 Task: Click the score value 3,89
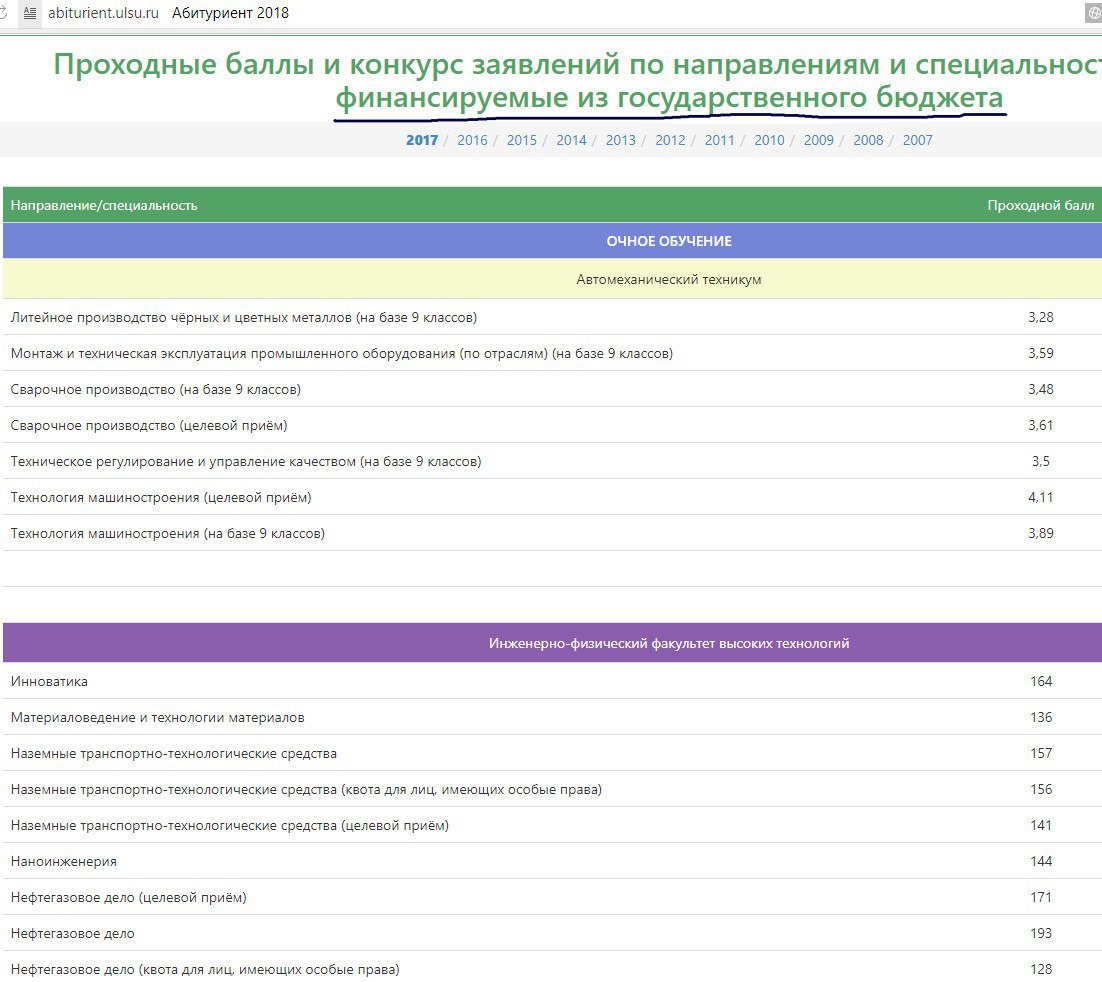[1041, 533]
